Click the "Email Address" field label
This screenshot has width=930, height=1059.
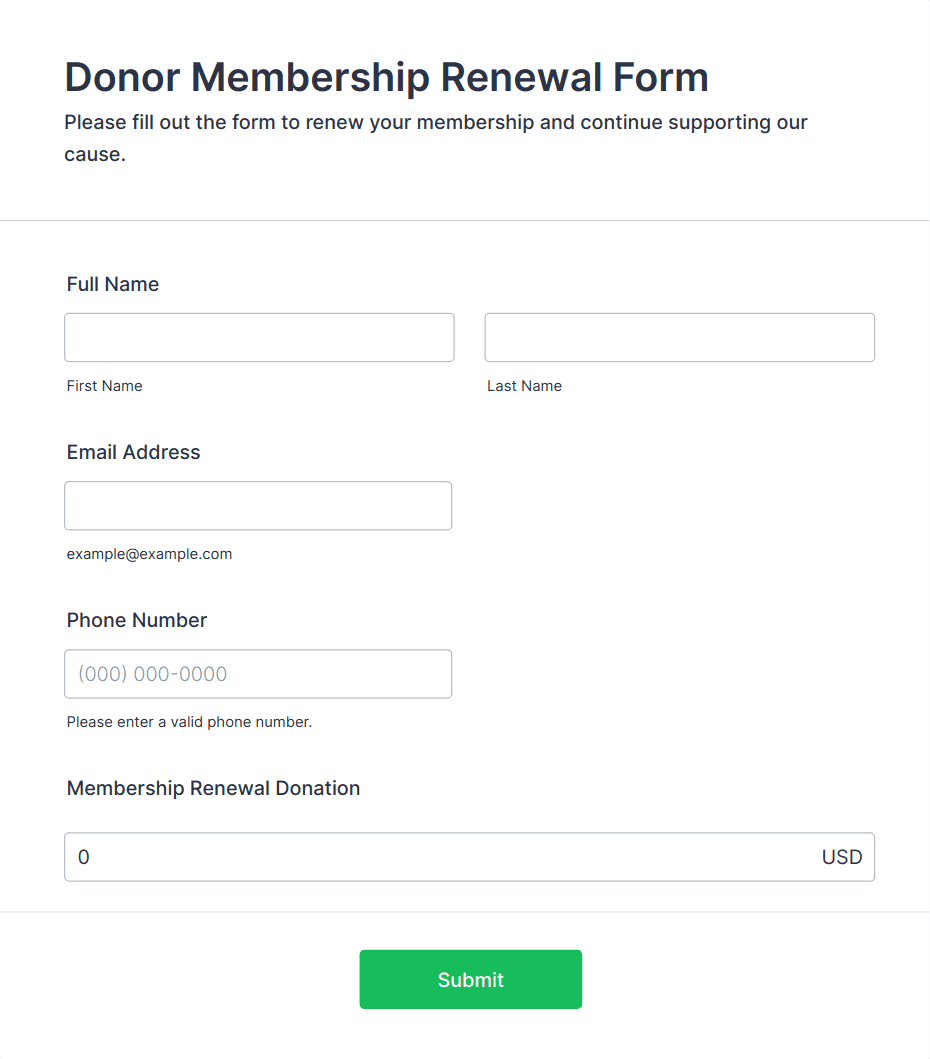click(133, 453)
